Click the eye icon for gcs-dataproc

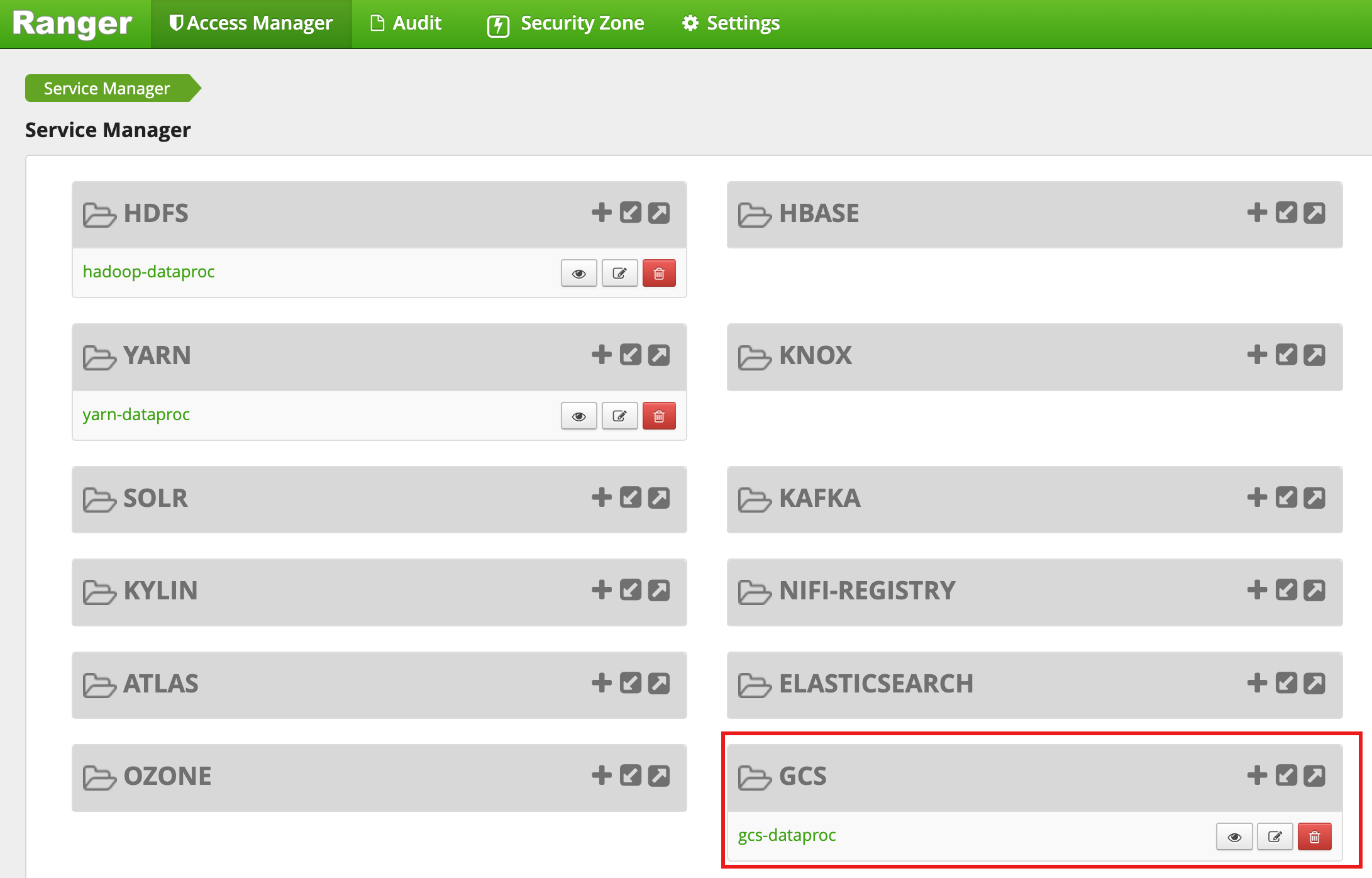pos(1234,837)
